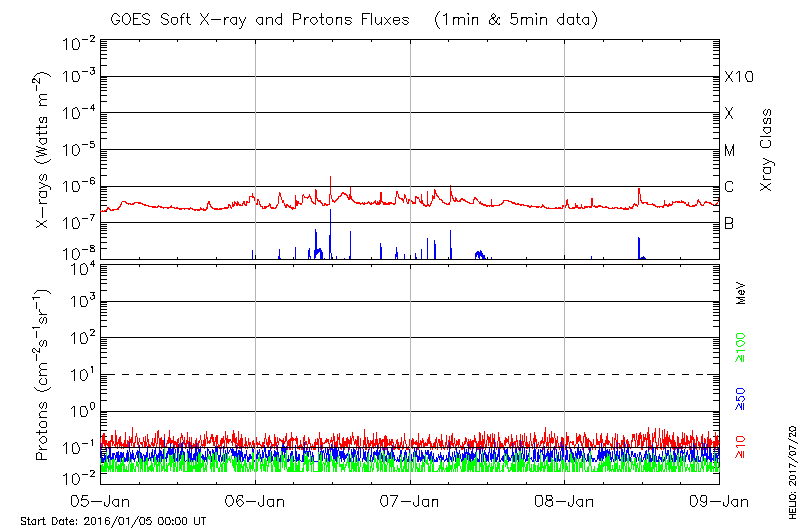Click the '(1min & 5min data)' subtitle text
Screen dimensions: 800x530
tap(510, 19)
